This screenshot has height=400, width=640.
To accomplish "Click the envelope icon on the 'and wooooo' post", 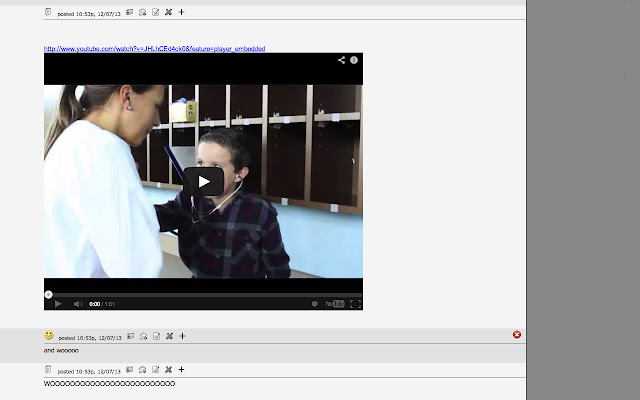I will (x=144, y=336).
